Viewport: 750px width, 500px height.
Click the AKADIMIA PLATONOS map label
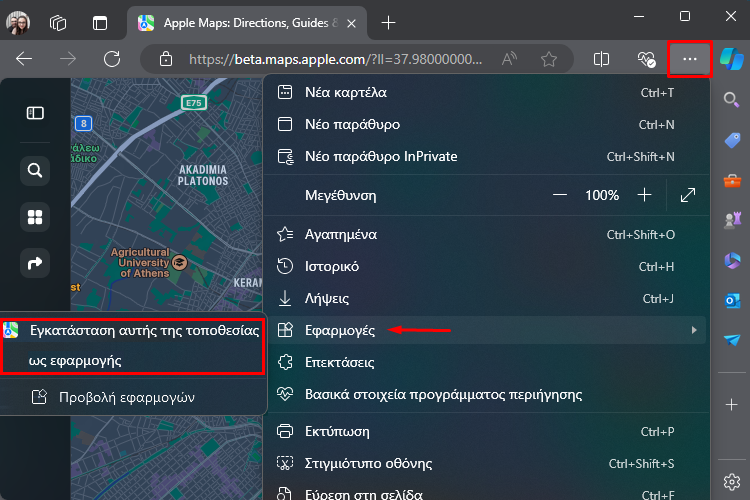pos(203,175)
